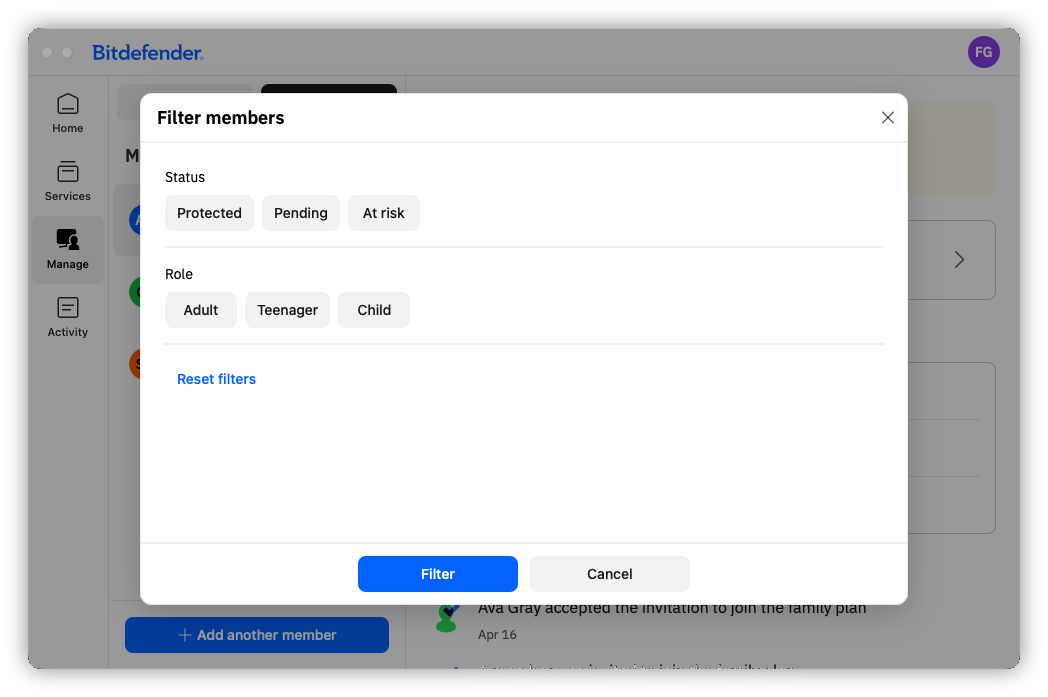
Task: Open the FG account avatar
Action: coord(983,52)
